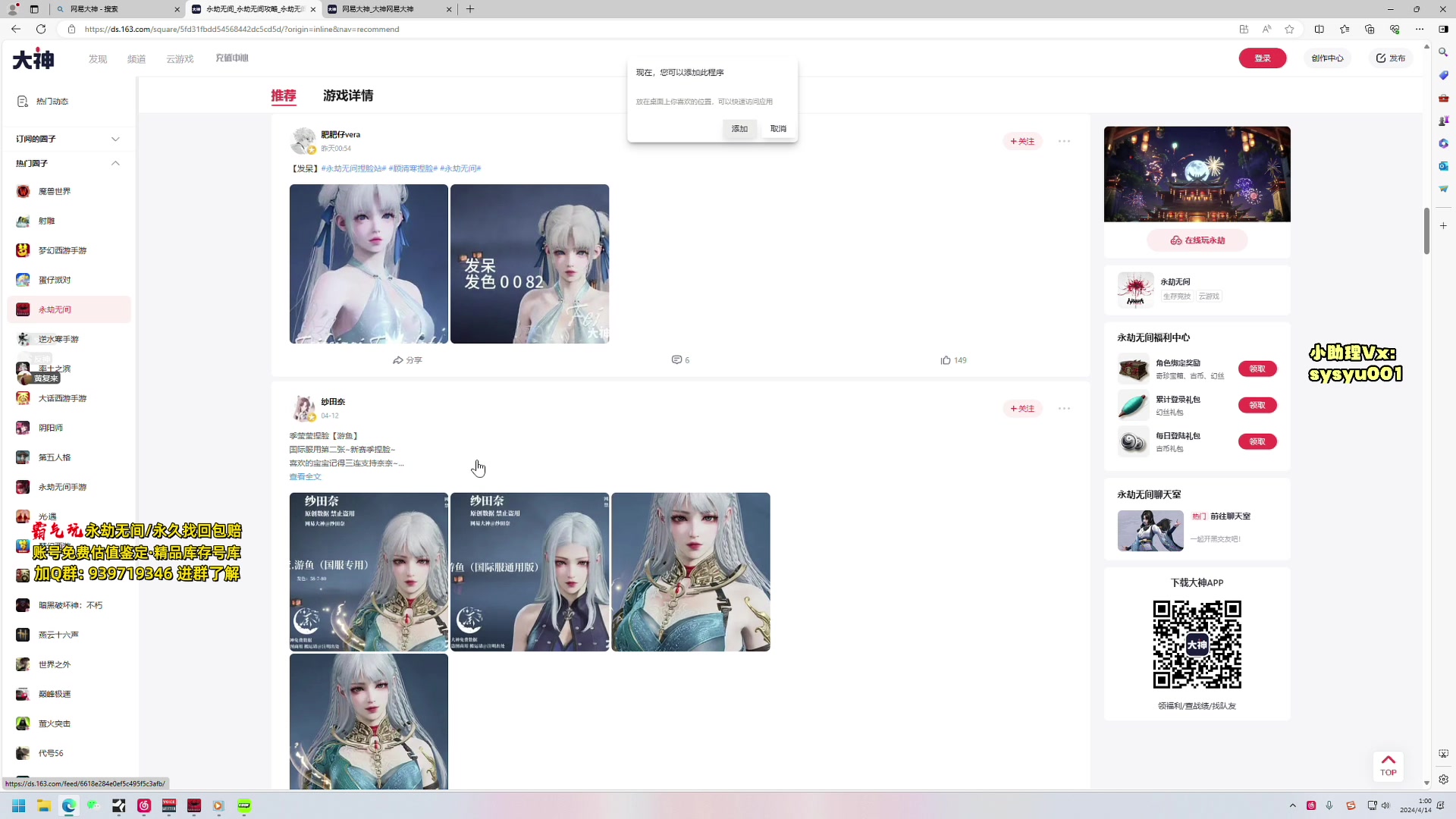1456x819 pixels.
Task: Click the 大神 site logo
Action: 33,58
